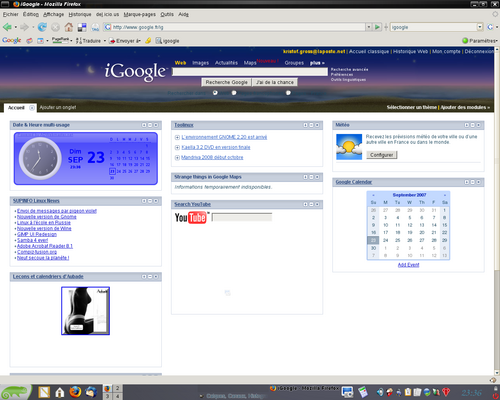Close the Accueil tab with its x icon
This screenshot has width=500, height=400.
[32, 108]
